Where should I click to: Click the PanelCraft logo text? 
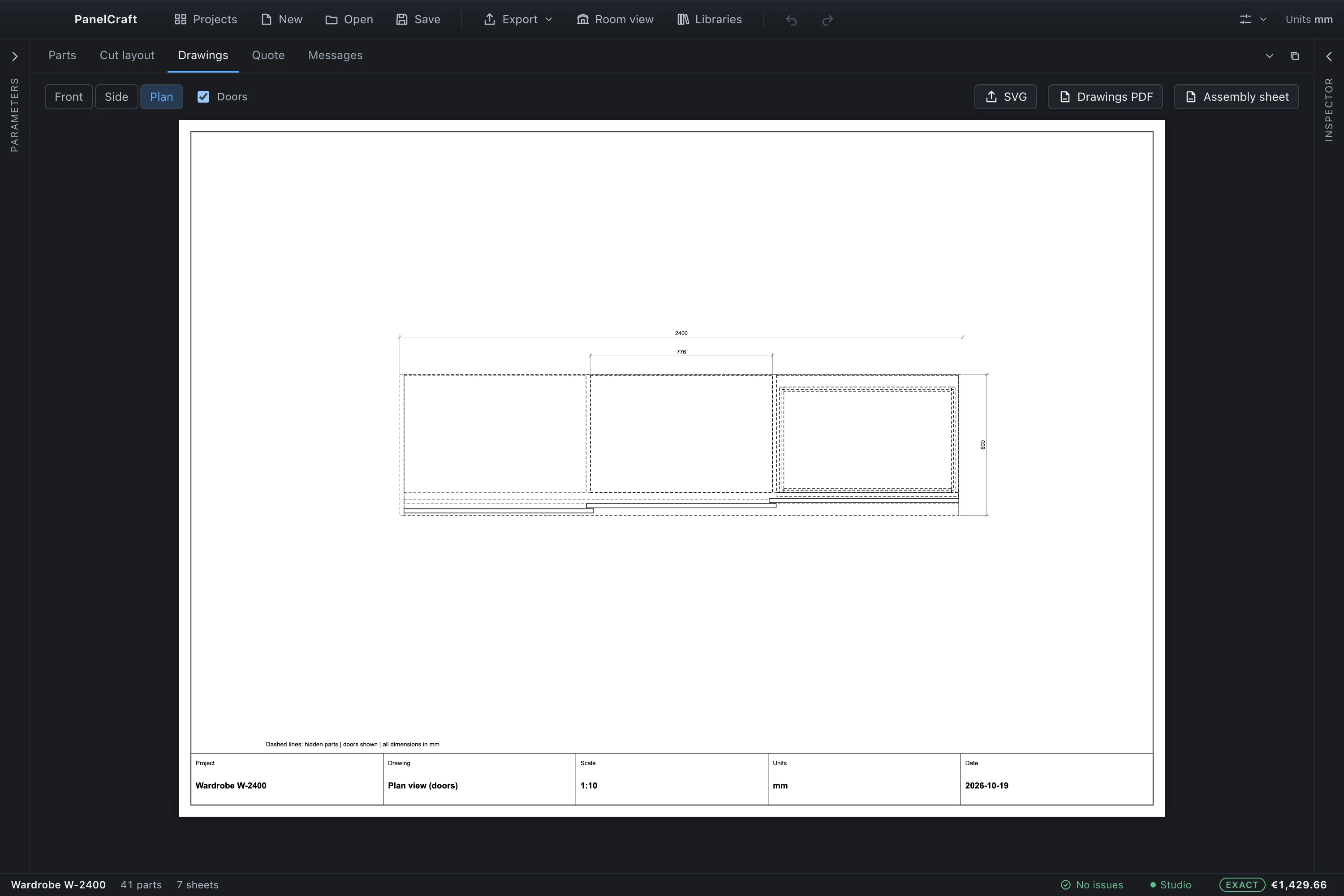click(106, 19)
